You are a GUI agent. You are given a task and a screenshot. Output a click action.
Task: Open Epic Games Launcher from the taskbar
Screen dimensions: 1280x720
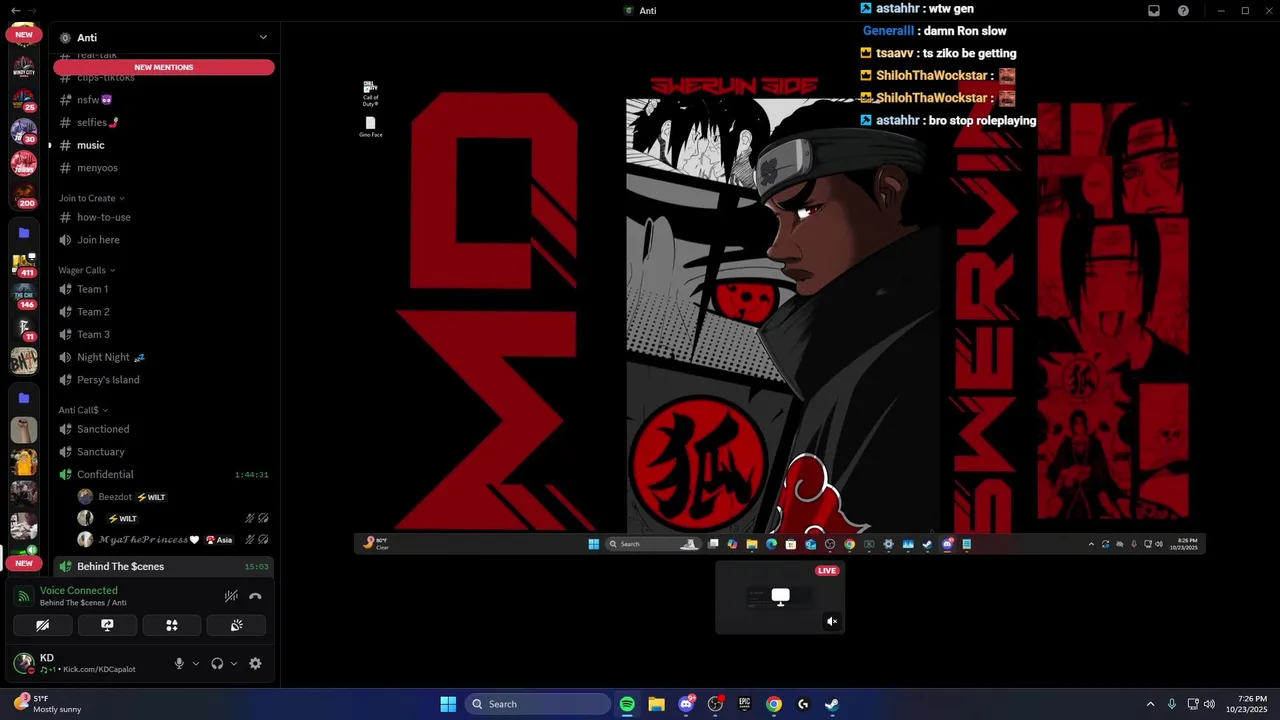744,704
